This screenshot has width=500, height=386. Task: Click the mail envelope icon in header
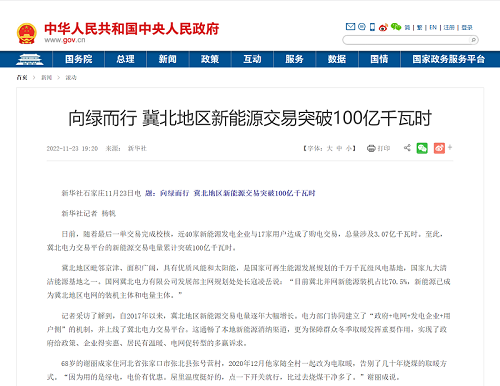tap(350, 27)
